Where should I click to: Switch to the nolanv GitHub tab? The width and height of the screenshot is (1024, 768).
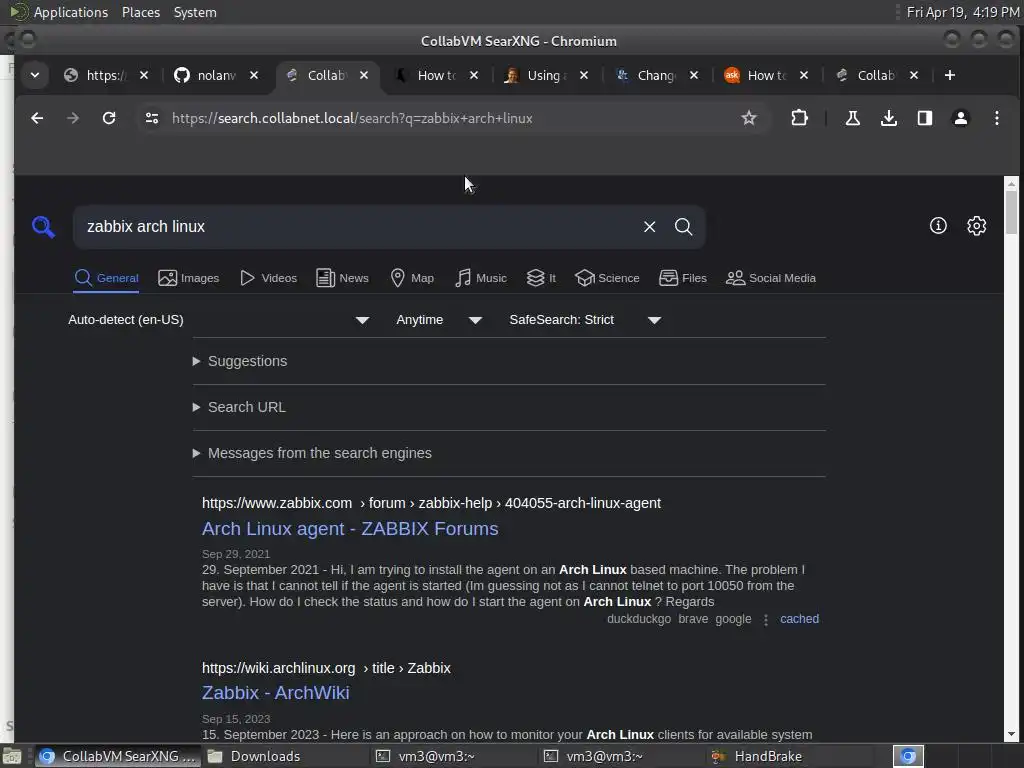click(214, 76)
